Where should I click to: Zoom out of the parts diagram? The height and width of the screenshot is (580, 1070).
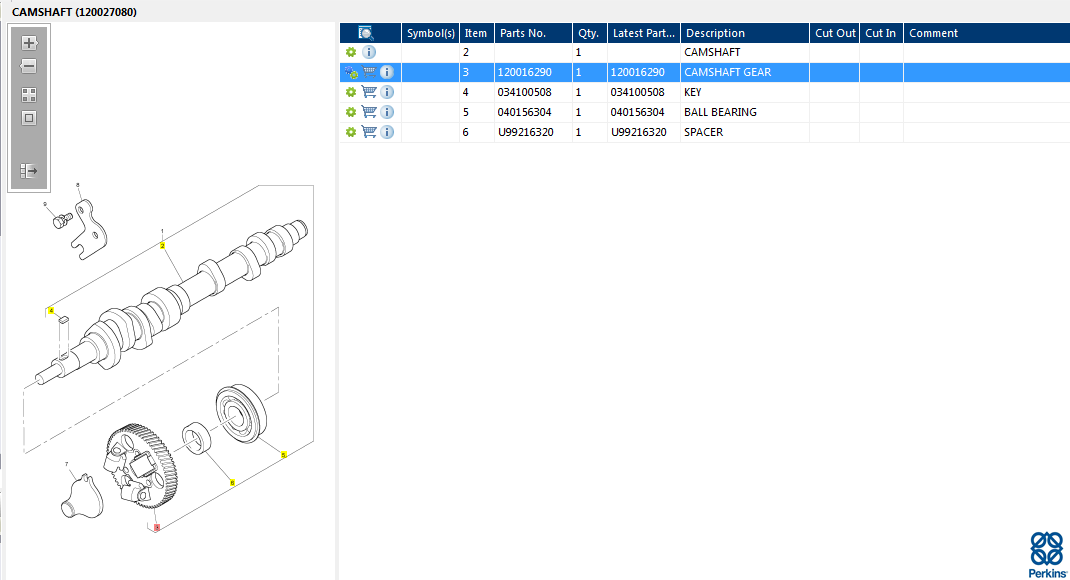pos(29,66)
